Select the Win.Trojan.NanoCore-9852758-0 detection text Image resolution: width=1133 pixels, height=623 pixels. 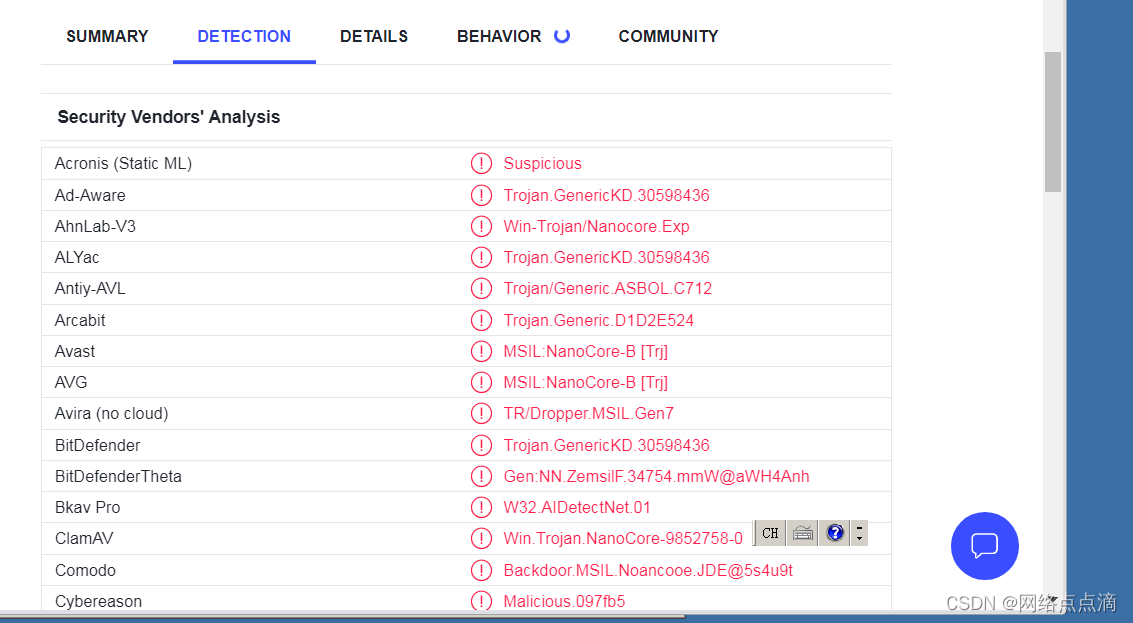[x=623, y=538]
